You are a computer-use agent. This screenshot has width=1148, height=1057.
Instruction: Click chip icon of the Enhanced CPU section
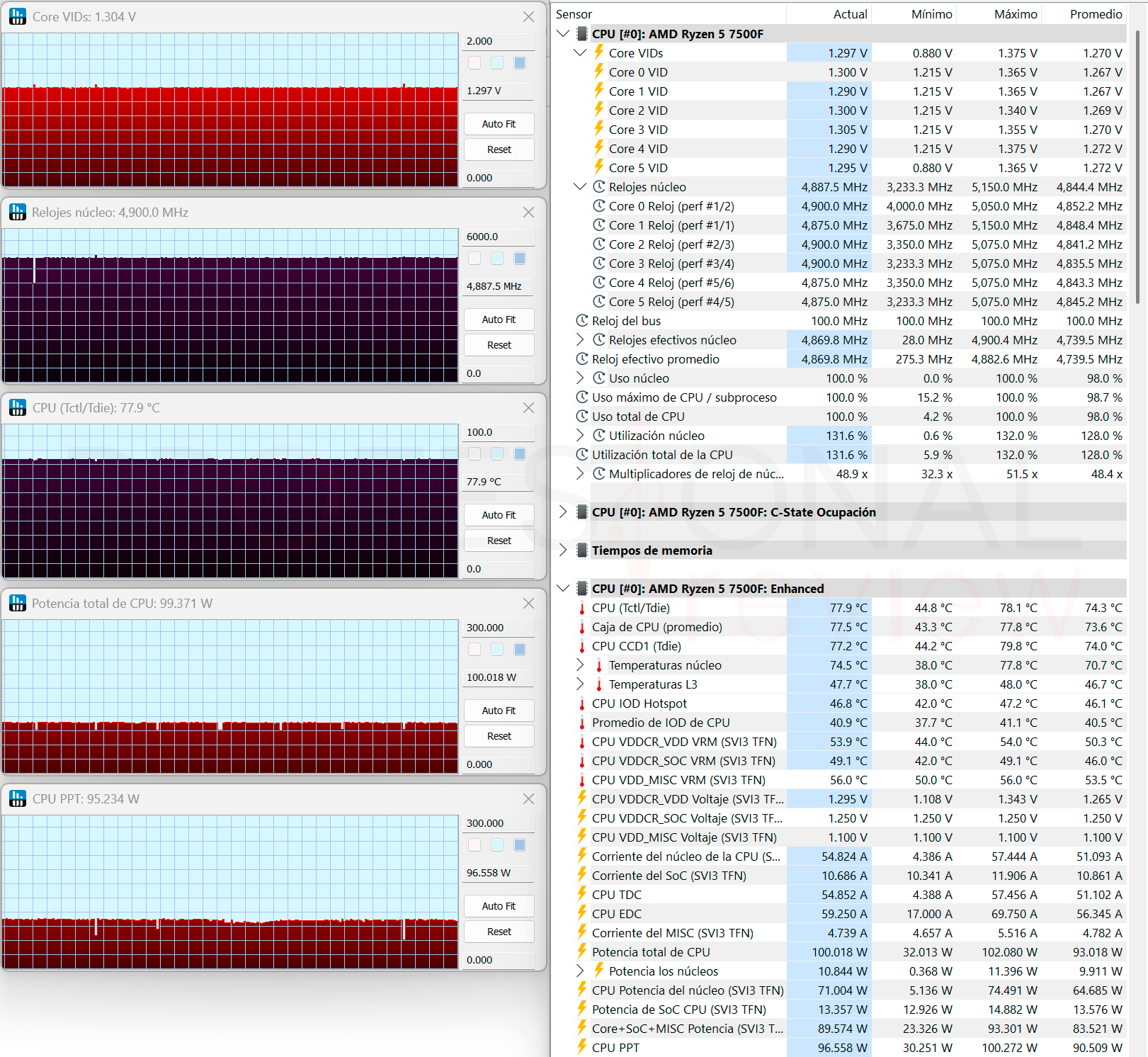pos(582,588)
